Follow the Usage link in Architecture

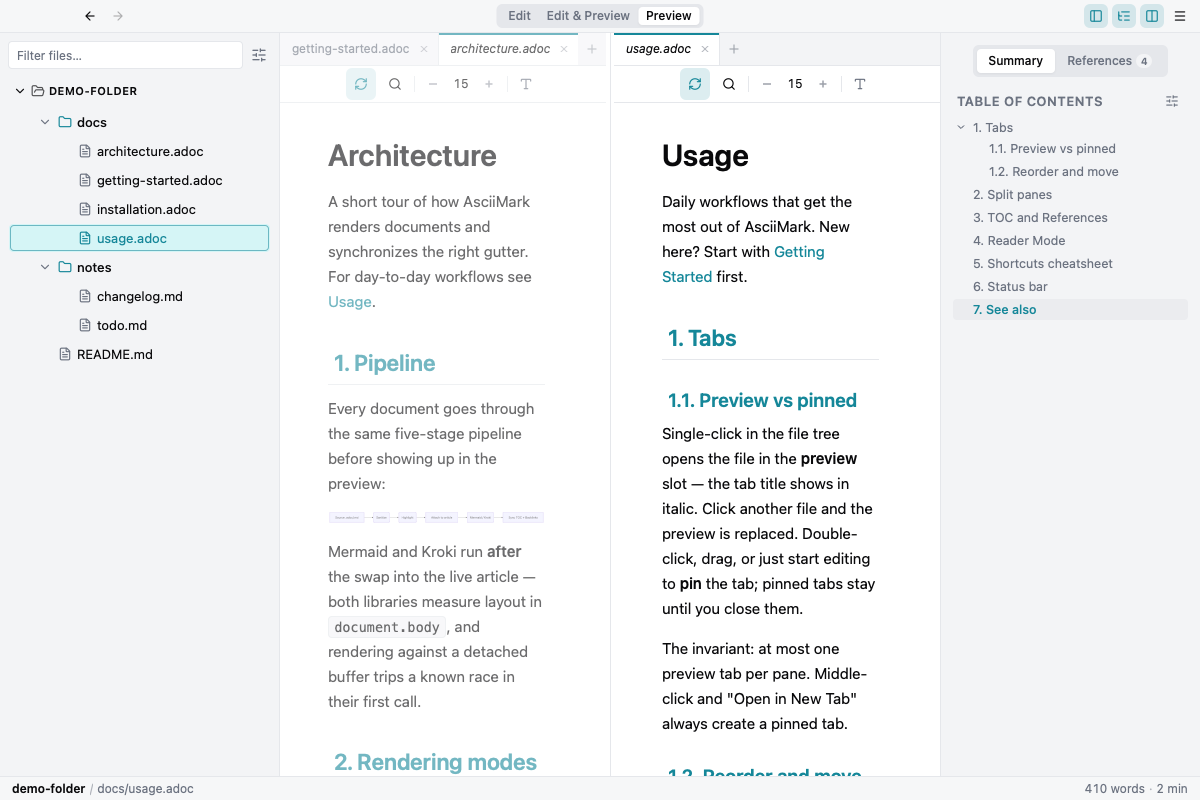pyautogui.click(x=350, y=302)
